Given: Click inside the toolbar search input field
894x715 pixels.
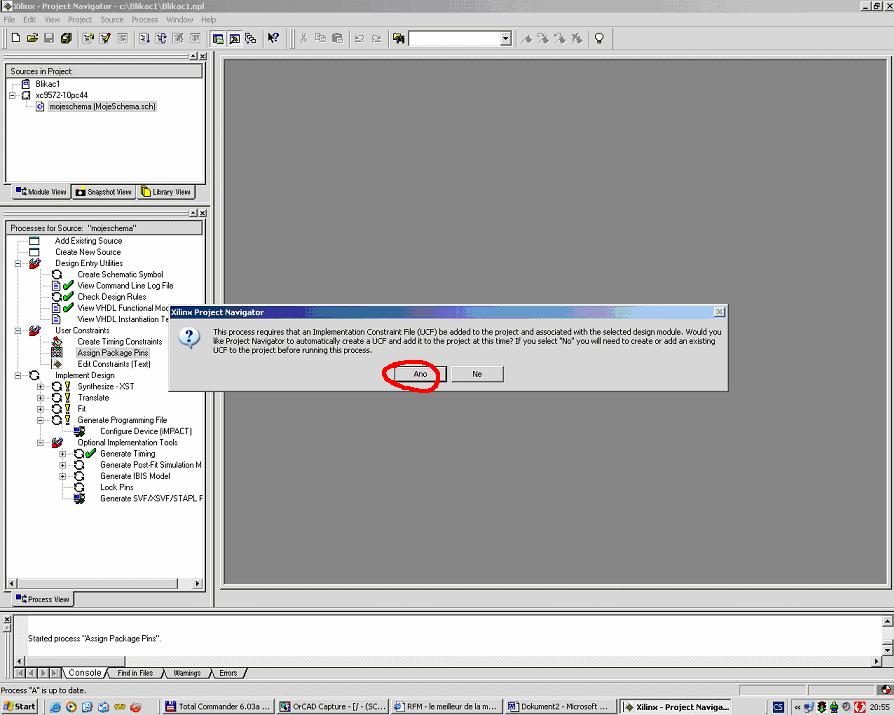Looking at the screenshot, I should pos(454,39).
